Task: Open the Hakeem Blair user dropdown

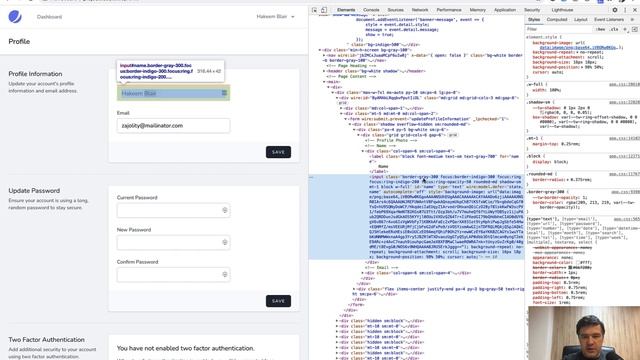Action: pos(275,17)
